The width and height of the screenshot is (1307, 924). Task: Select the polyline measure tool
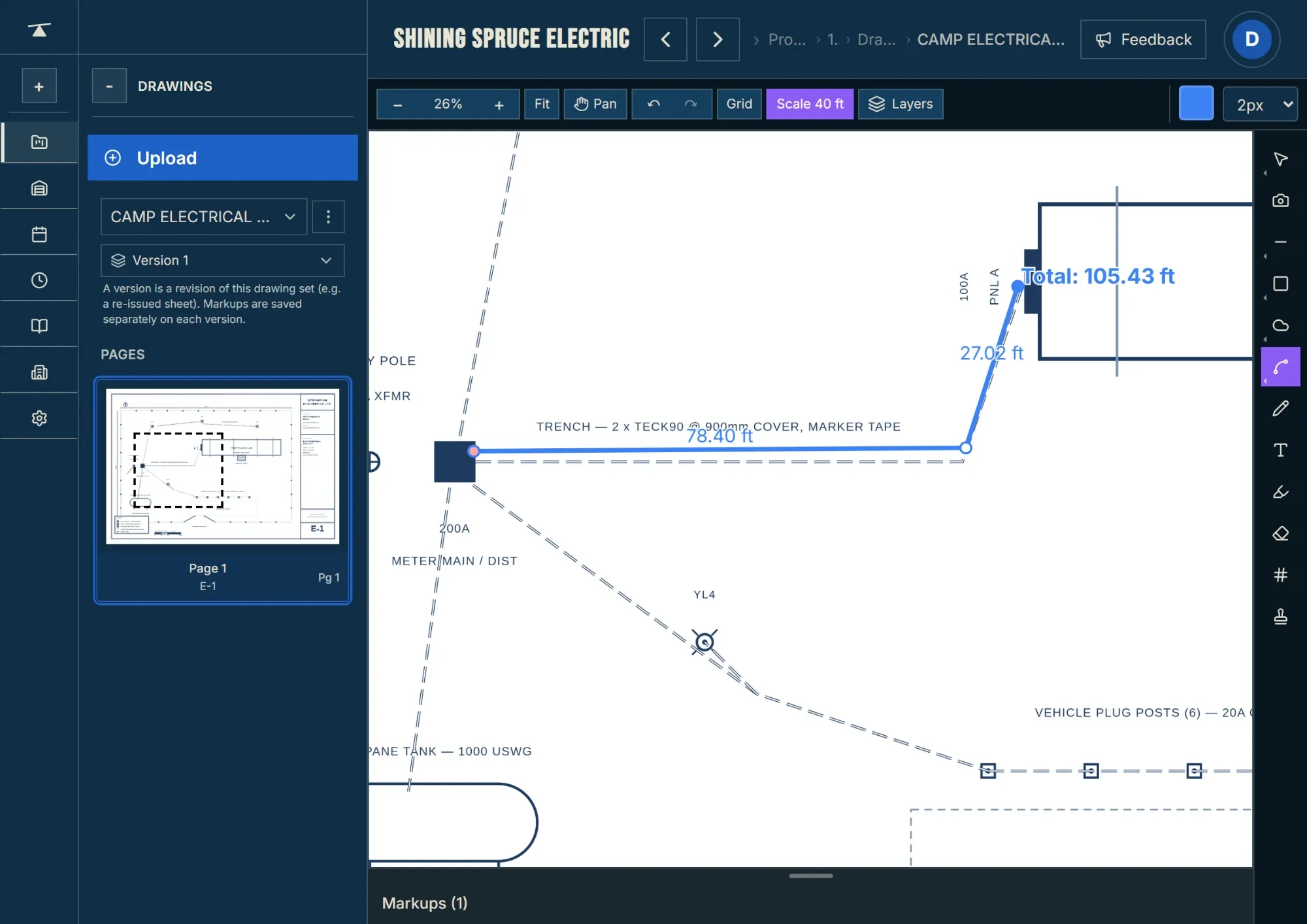click(1280, 367)
